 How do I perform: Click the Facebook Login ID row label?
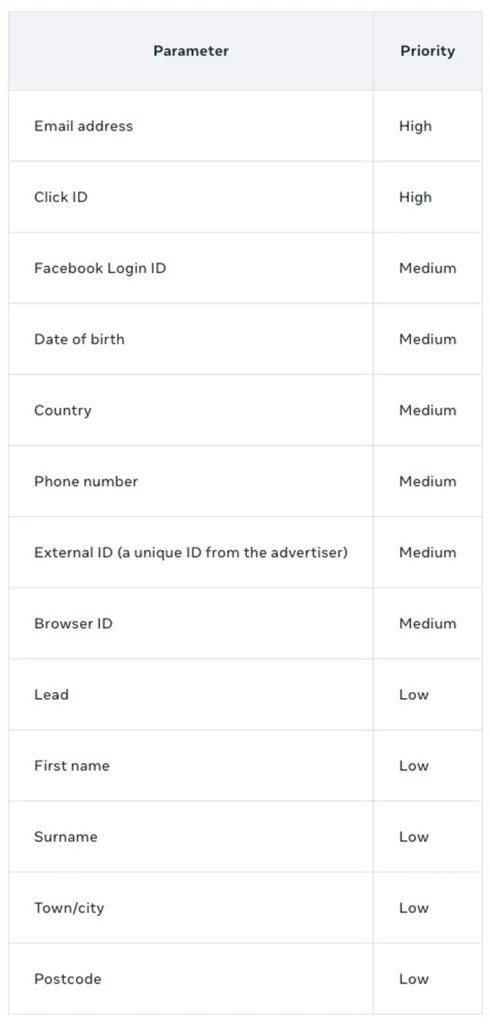point(100,268)
